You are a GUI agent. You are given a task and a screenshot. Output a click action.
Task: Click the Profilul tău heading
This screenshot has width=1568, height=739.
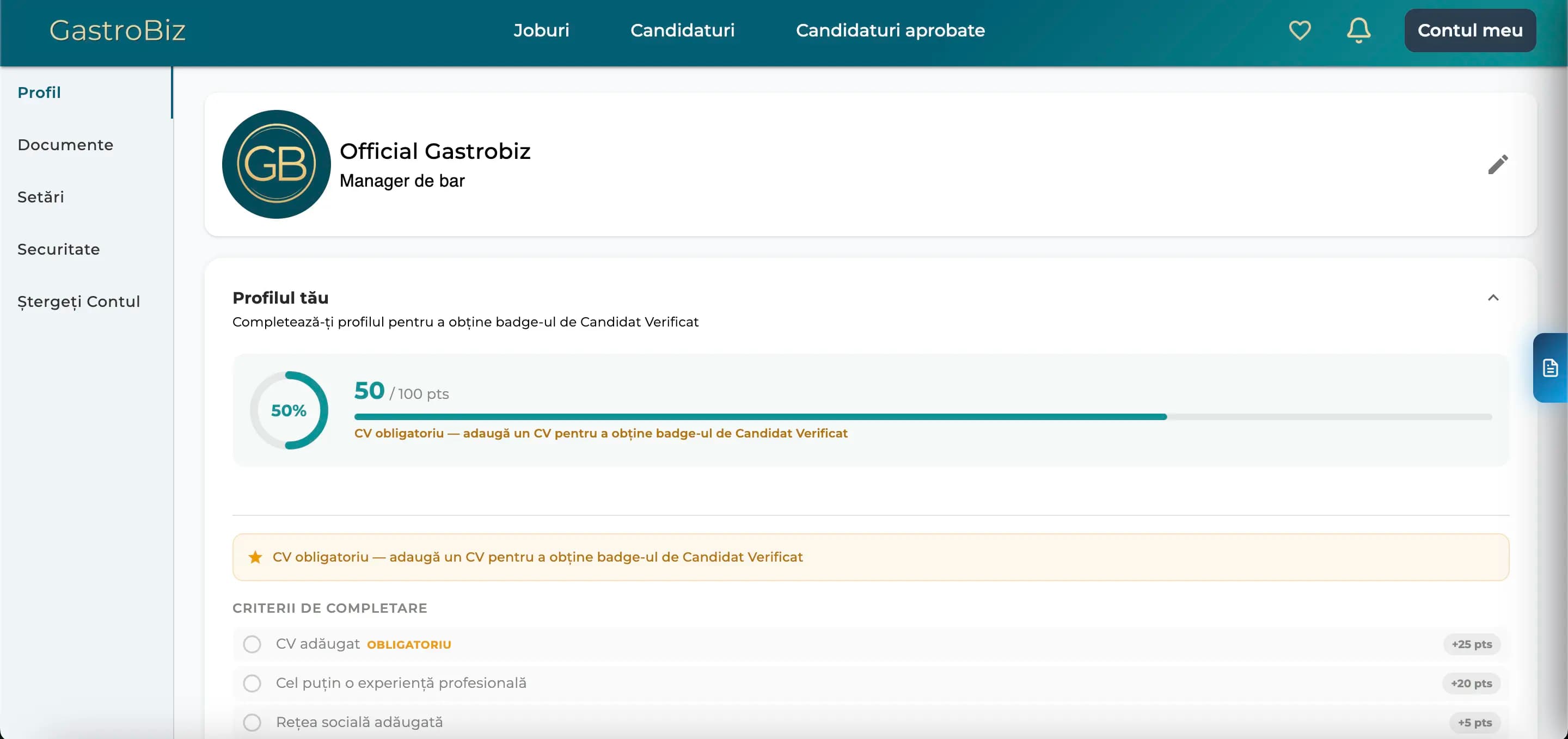pyautogui.click(x=280, y=298)
